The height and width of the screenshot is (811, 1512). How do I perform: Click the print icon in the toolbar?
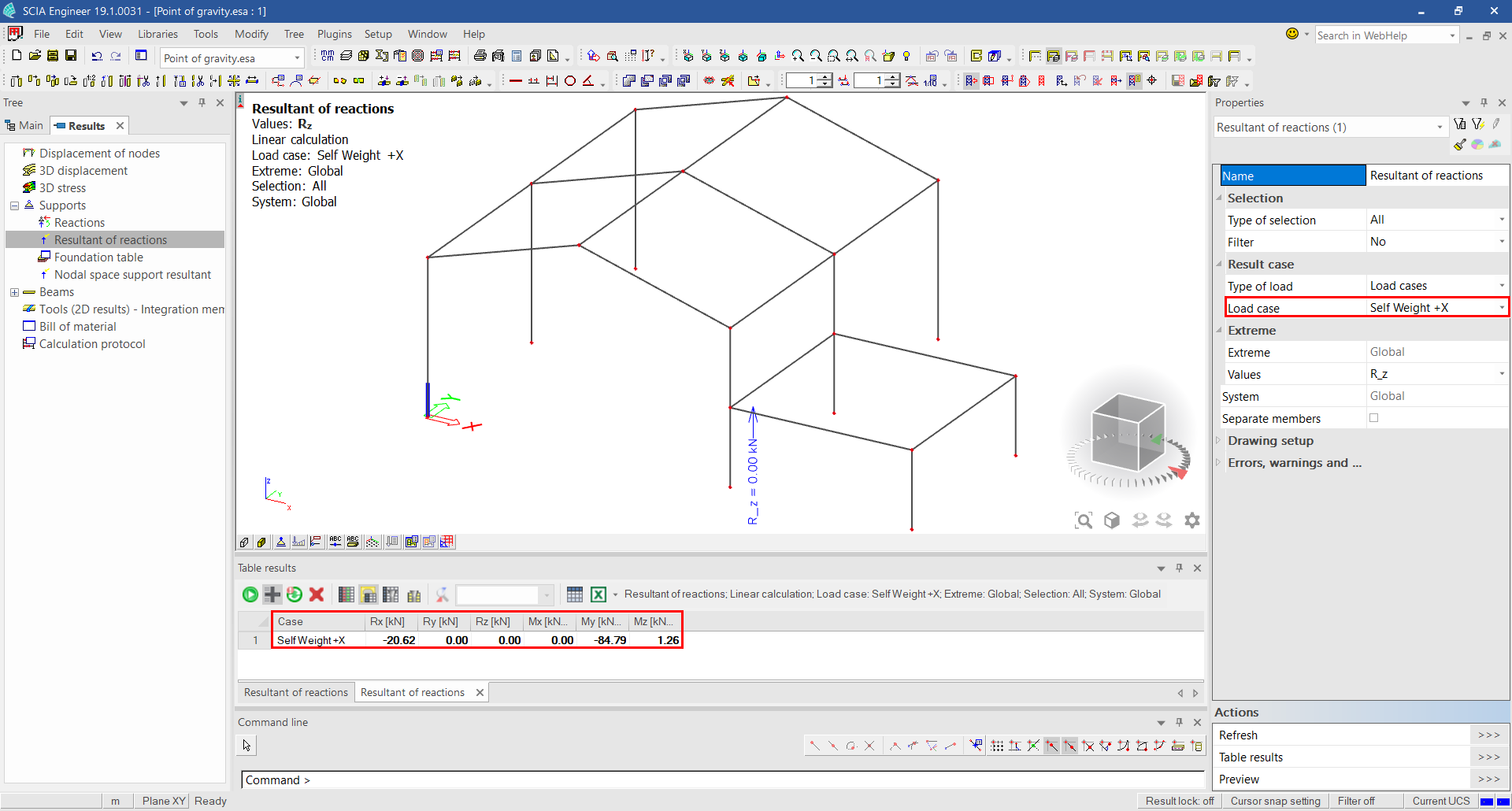[480, 56]
